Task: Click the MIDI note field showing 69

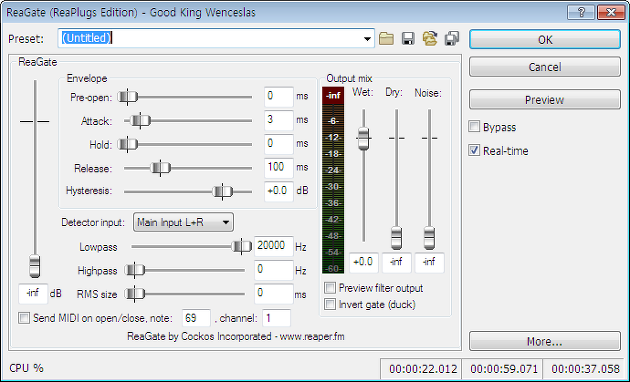Action: (196, 318)
